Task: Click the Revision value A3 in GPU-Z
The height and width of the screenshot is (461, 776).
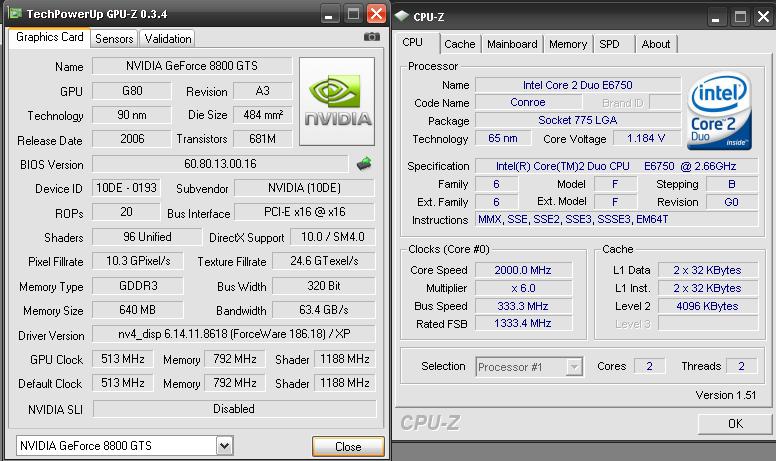Action: (263, 91)
